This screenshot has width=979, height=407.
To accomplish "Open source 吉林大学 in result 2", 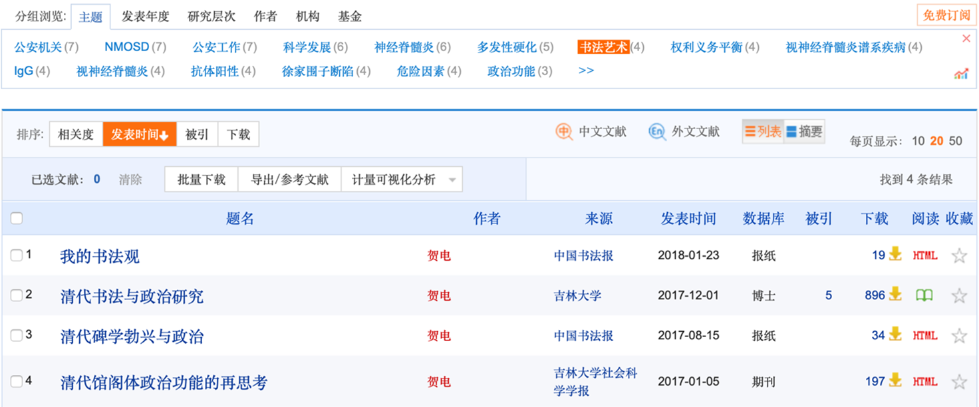I will tap(578, 295).
